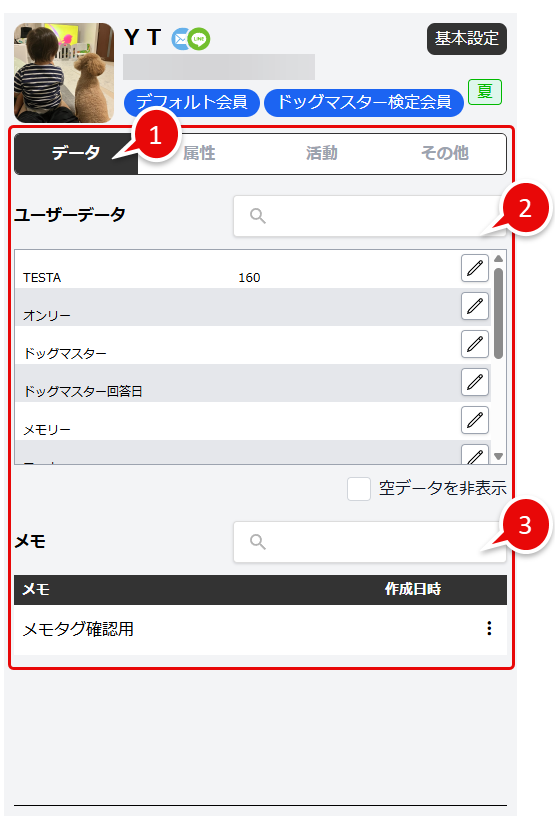Edit the TESTA data row pencil icon
The width and height of the screenshot is (555, 817).
tap(474, 268)
